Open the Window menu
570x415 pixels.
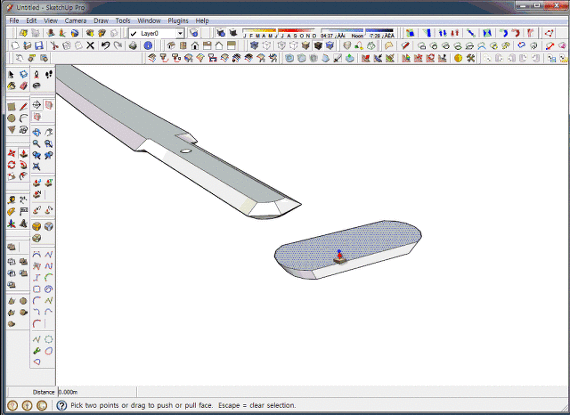coord(149,21)
